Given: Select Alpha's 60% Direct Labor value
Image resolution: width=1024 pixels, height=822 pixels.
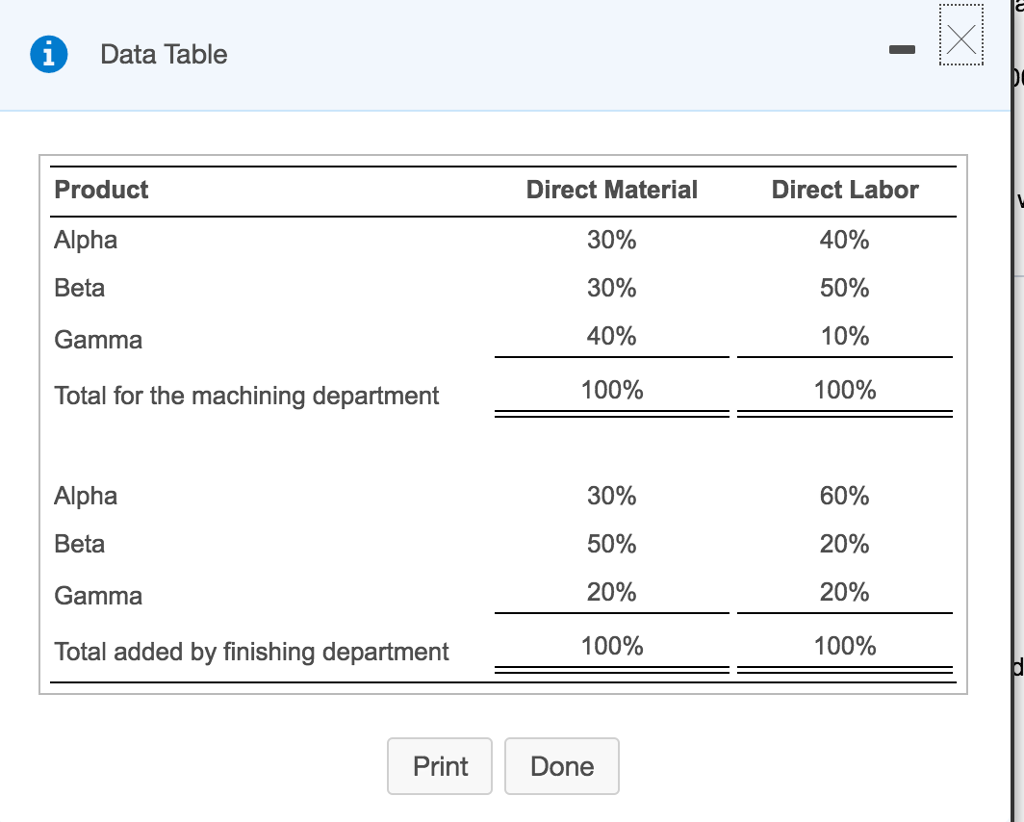Looking at the screenshot, I should point(845,495).
